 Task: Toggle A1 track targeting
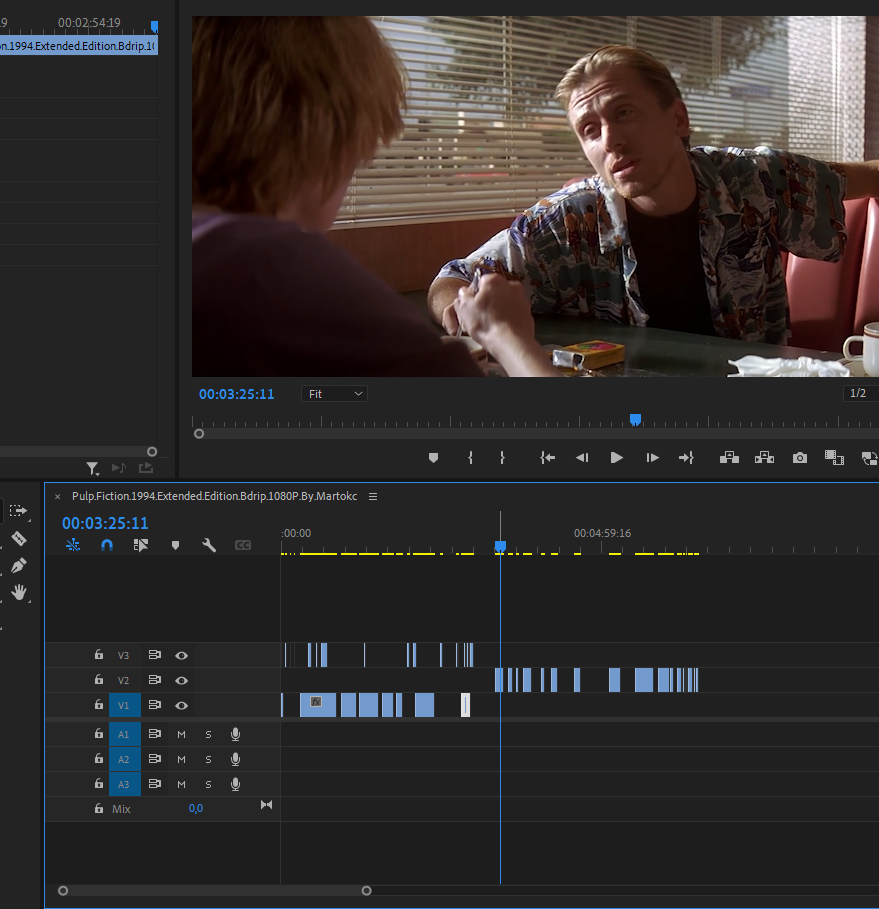point(125,735)
